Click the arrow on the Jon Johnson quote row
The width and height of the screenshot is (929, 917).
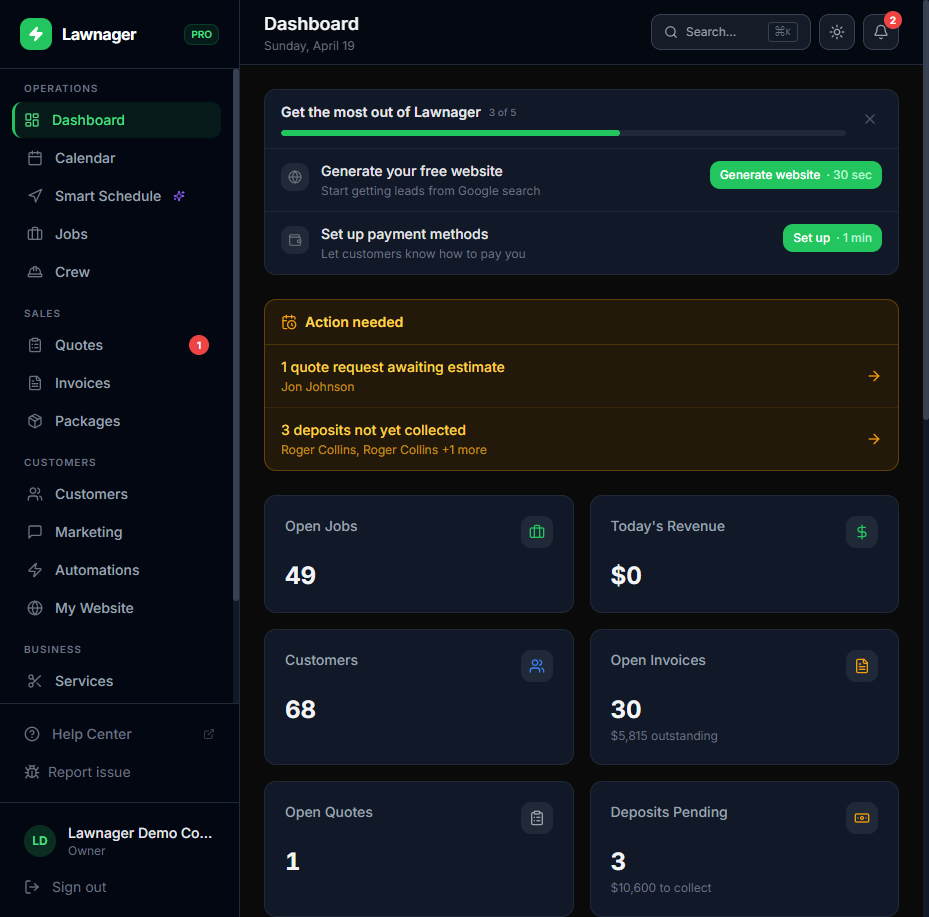(873, 376)
